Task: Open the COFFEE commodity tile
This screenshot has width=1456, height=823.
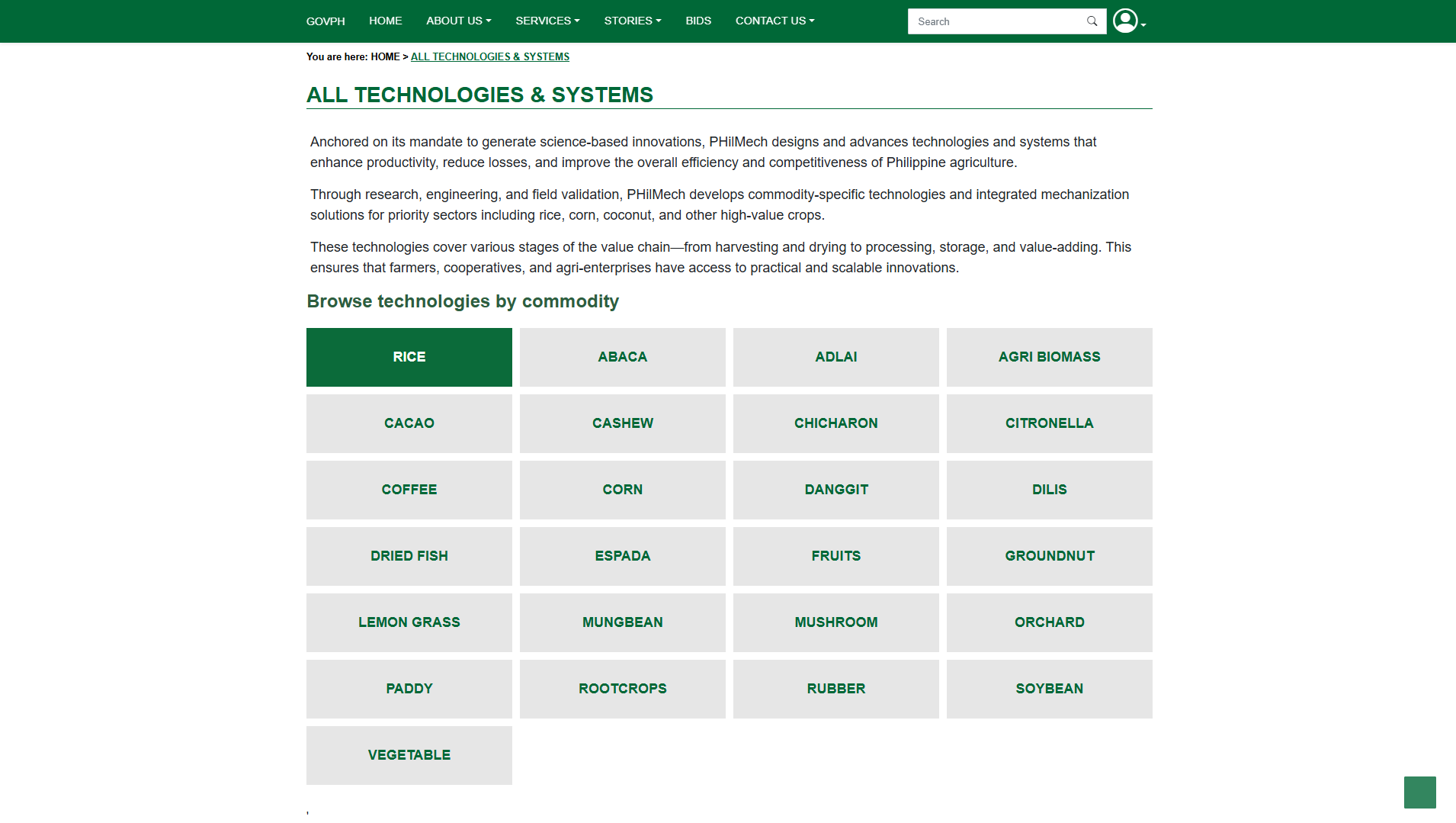Action: coord(409,490)
